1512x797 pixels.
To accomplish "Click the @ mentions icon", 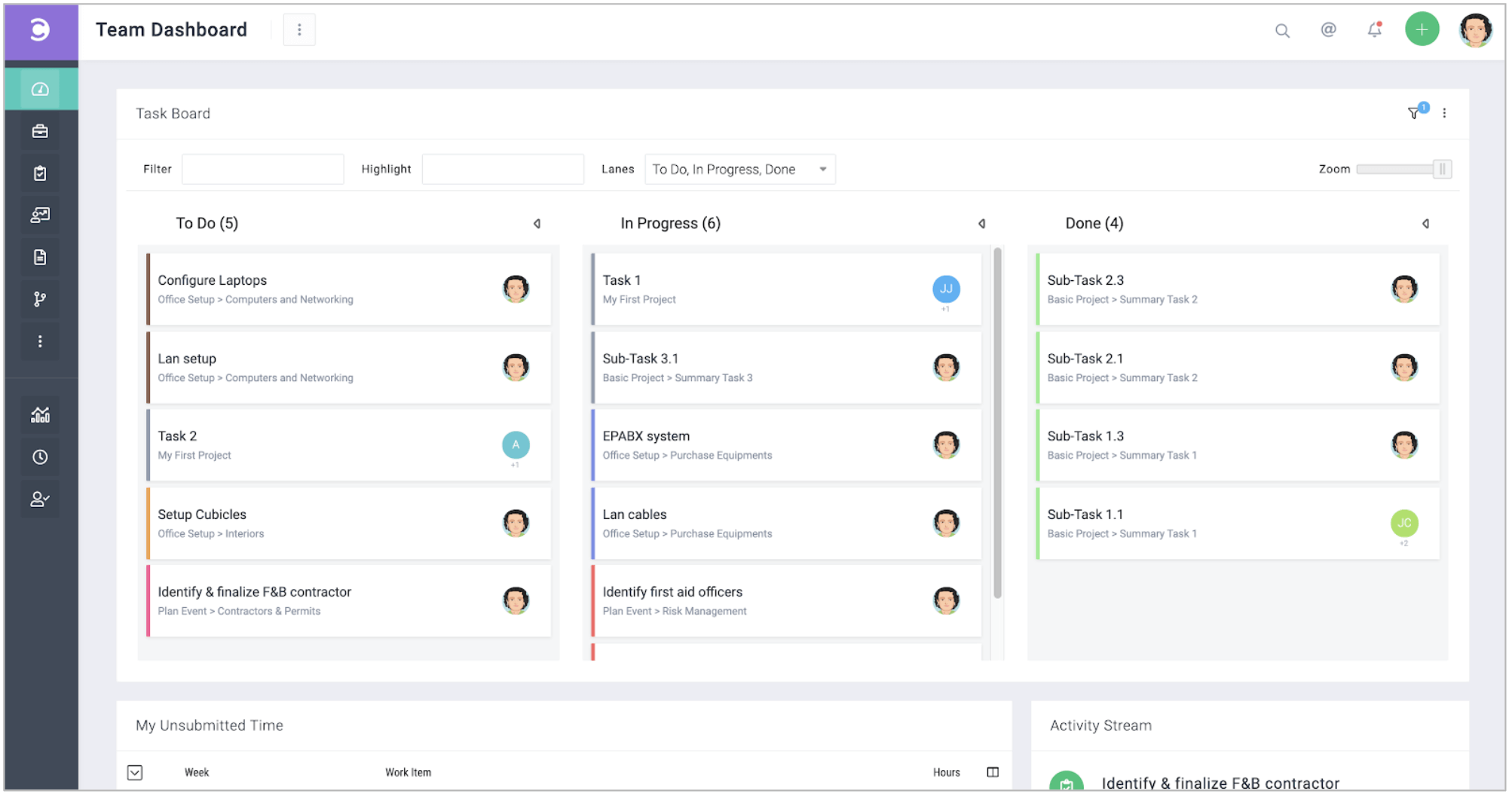I will [1328, 30].
